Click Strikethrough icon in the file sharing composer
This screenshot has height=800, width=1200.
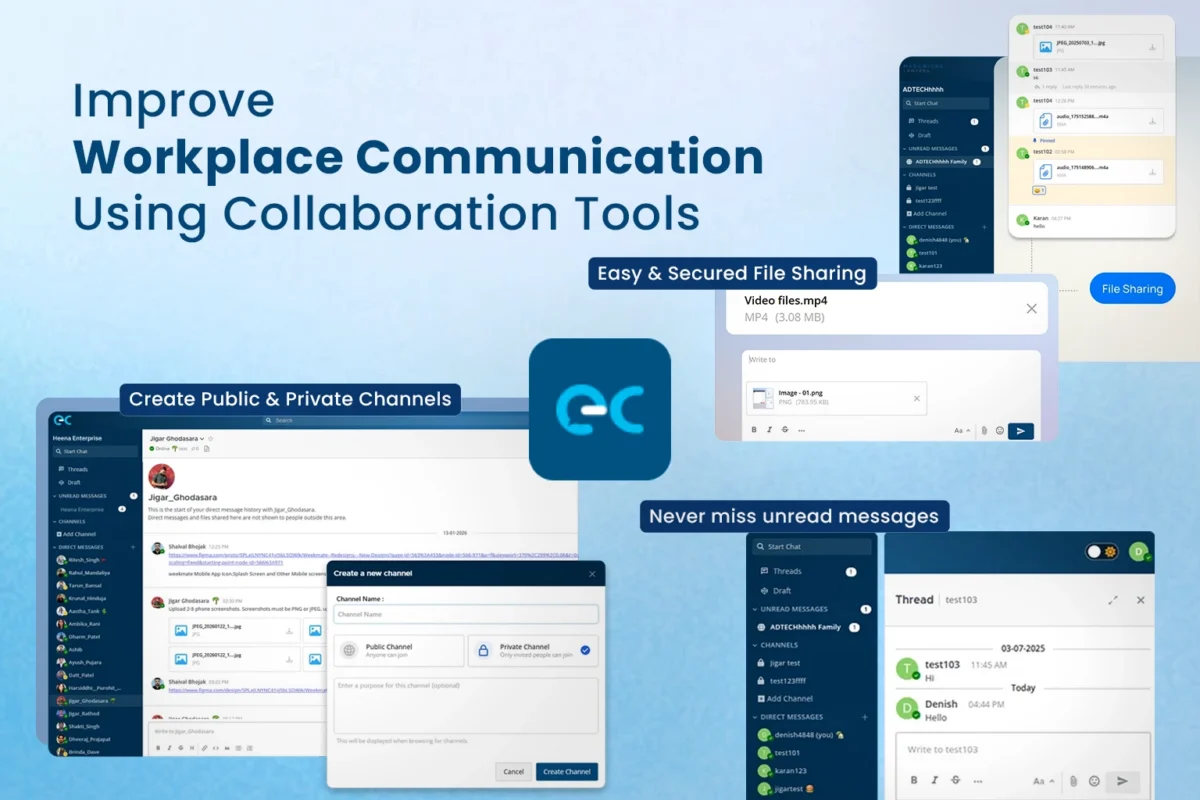(784, 430)
